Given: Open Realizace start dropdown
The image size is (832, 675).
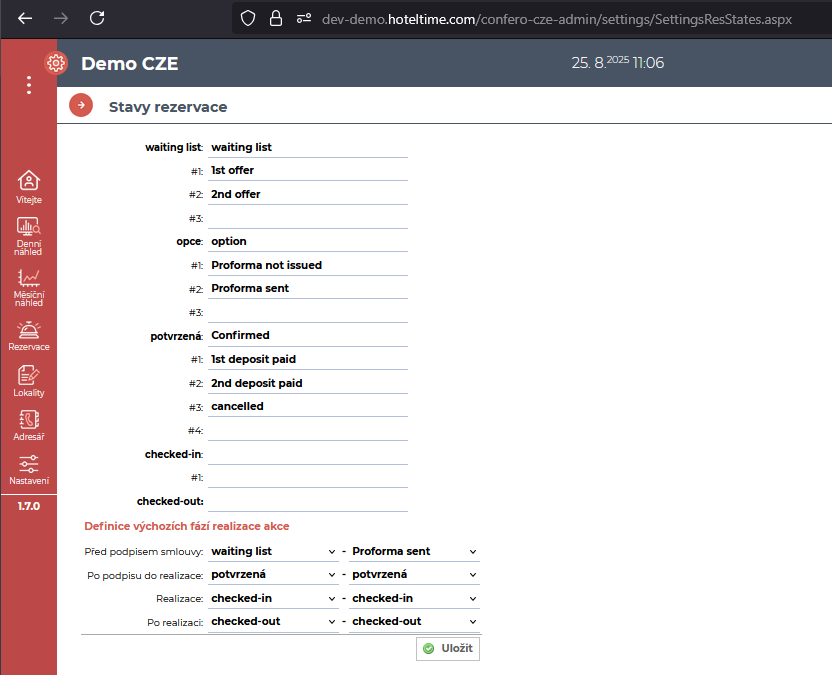Looking at the screenshot, I should [x=273, y=598].
